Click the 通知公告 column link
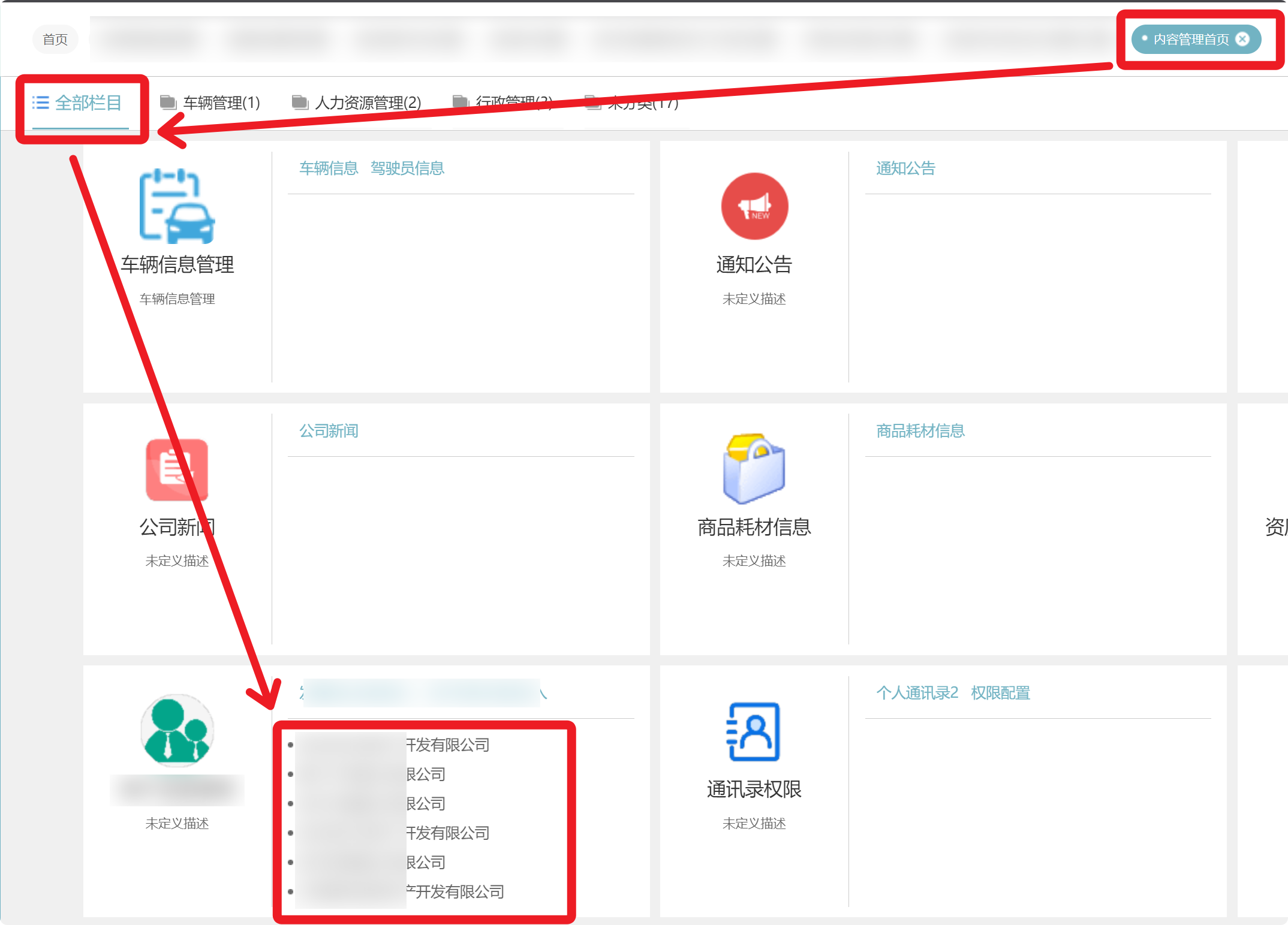This screenshot has width=1288, height=925. click(x=905, y=168)
